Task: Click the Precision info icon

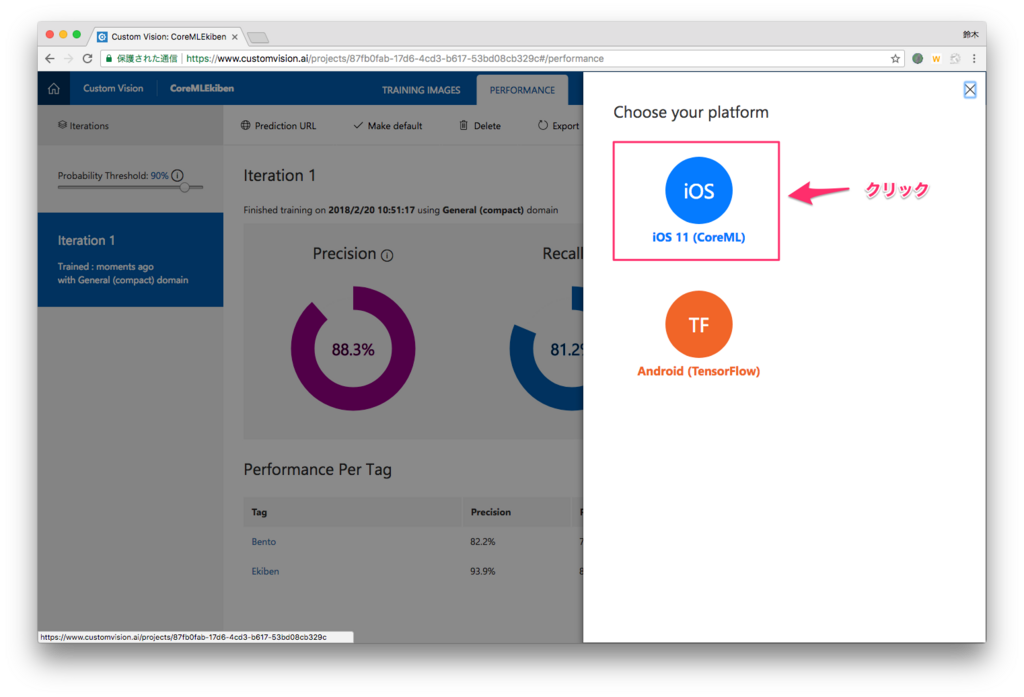Action: point(387,255)
